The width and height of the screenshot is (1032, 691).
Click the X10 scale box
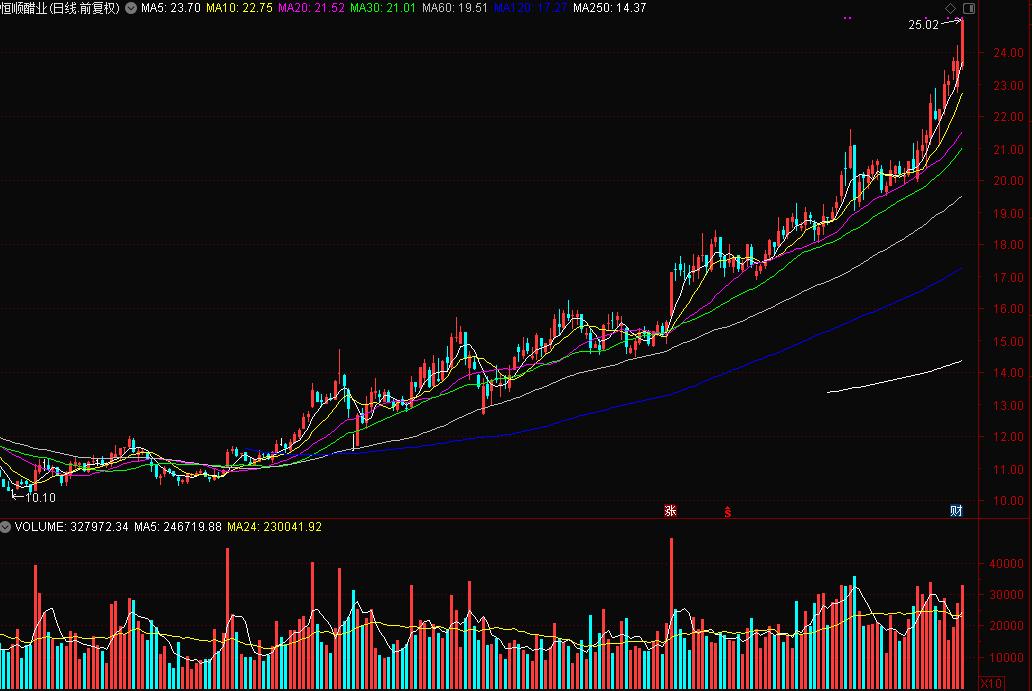tap(991, 683)
